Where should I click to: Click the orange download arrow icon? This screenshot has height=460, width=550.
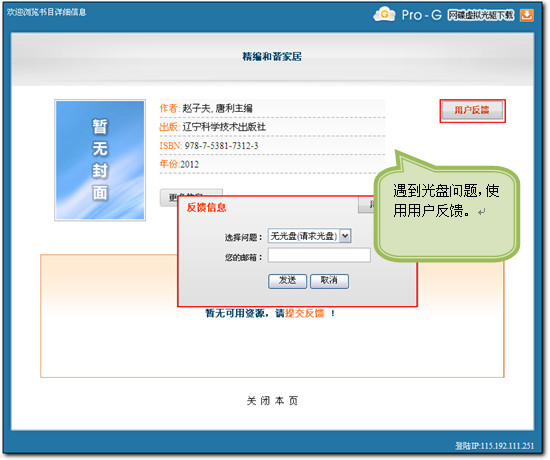(x=526, y=15)
